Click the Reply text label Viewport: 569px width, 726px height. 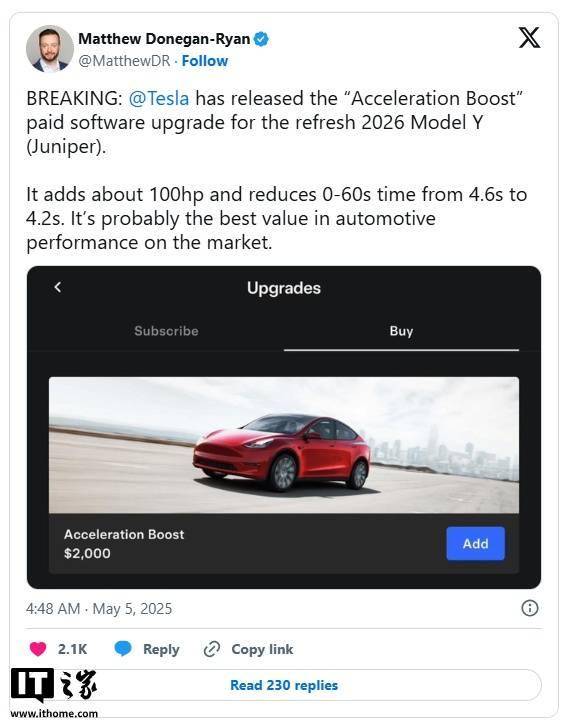[x=161, y=649]
